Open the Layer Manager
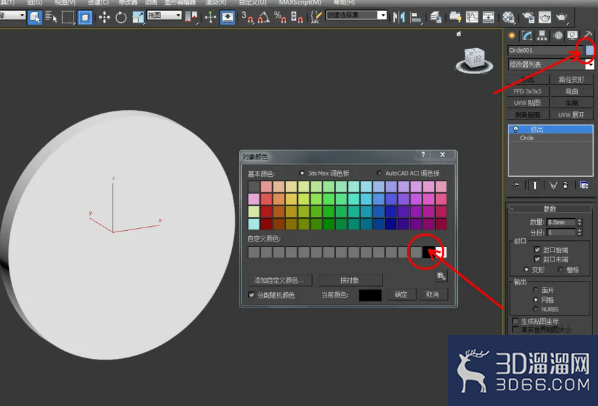Viewport: 598px width, 406px height. coord(436,17)
